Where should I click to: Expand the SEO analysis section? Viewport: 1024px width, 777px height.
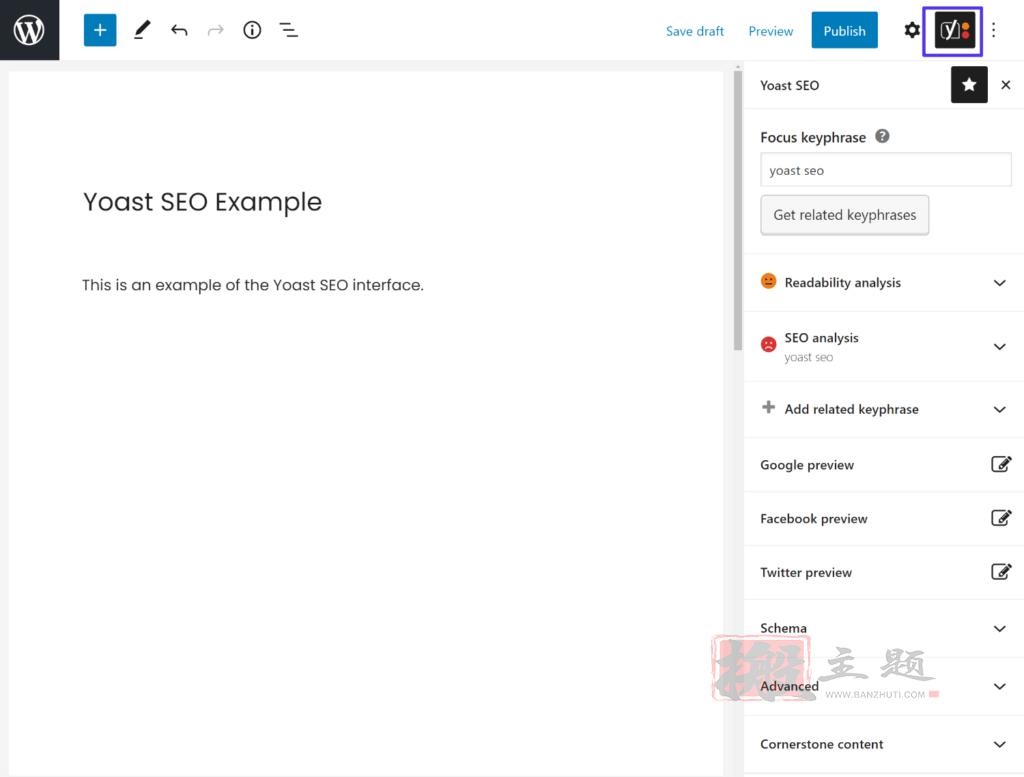[884, 347]
